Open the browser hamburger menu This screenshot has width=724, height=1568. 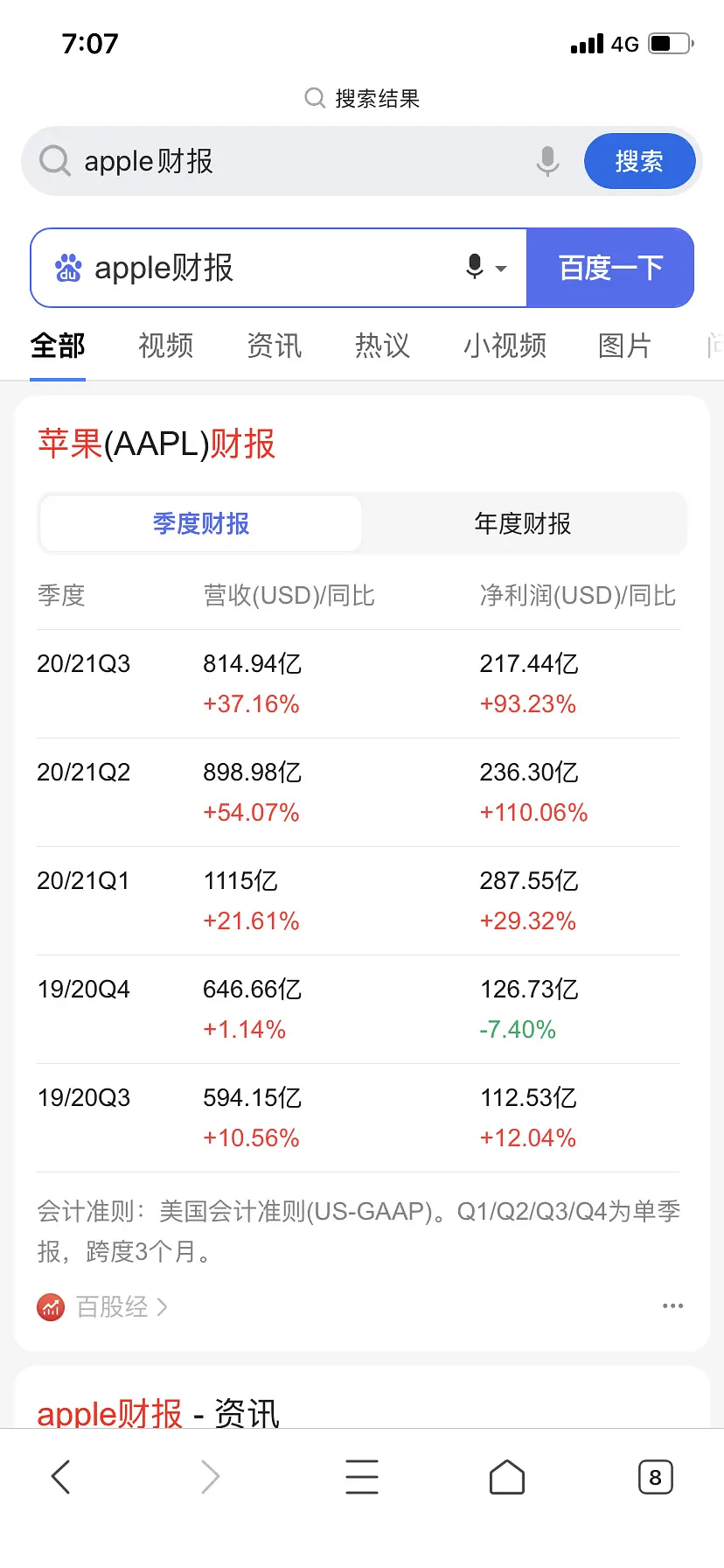coord(361,1476)
